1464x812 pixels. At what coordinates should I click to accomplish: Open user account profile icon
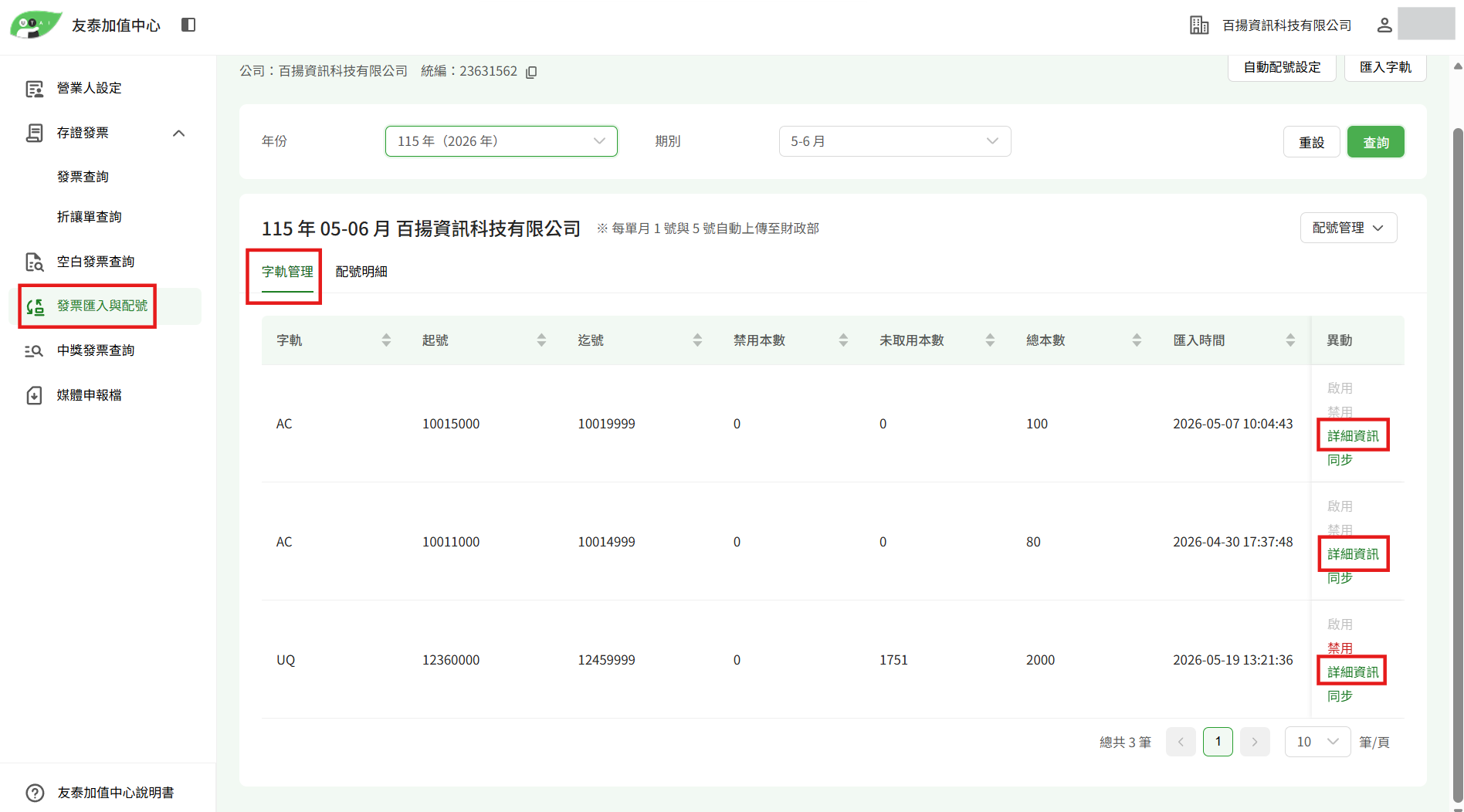1384,25
